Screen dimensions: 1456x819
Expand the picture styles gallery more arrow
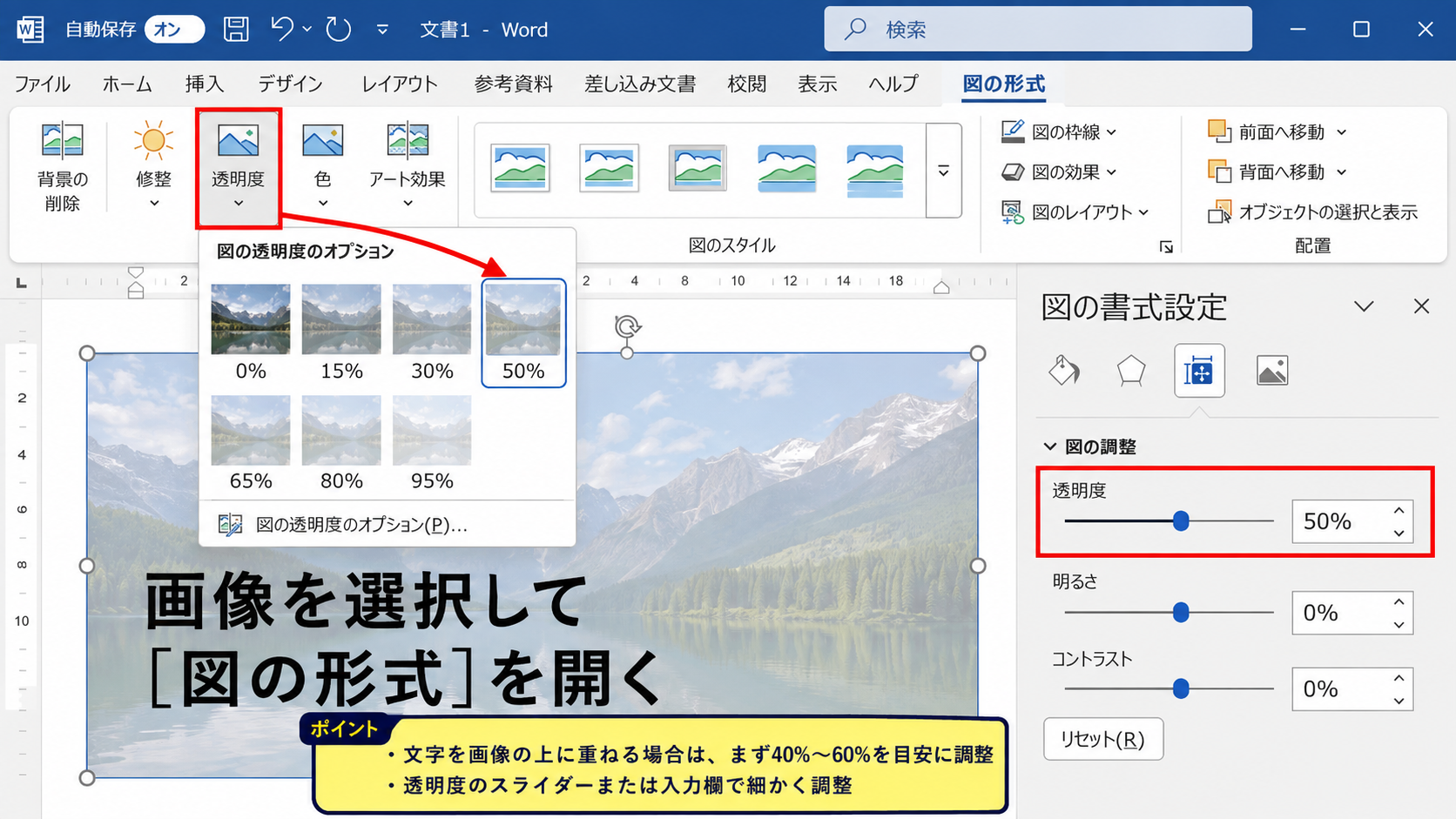pos(943,171)
